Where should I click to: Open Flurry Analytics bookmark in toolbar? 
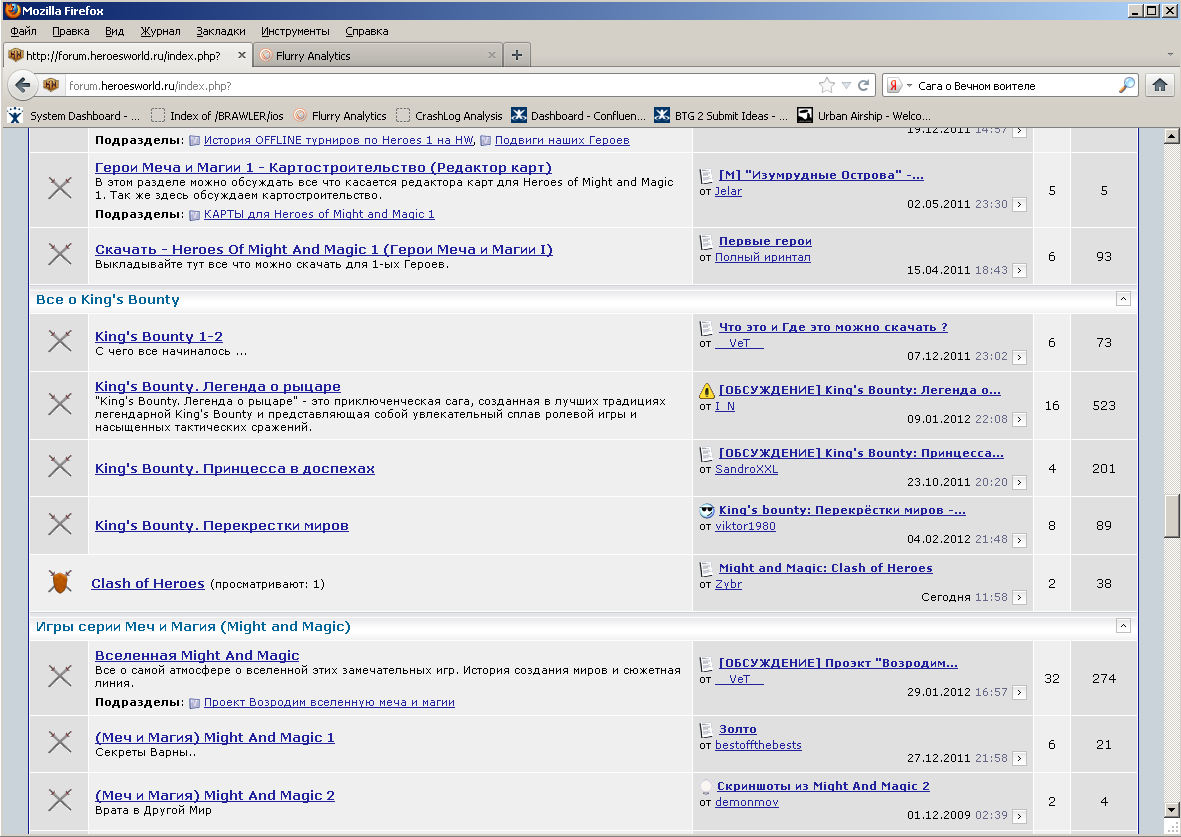(x=340, y=115)
